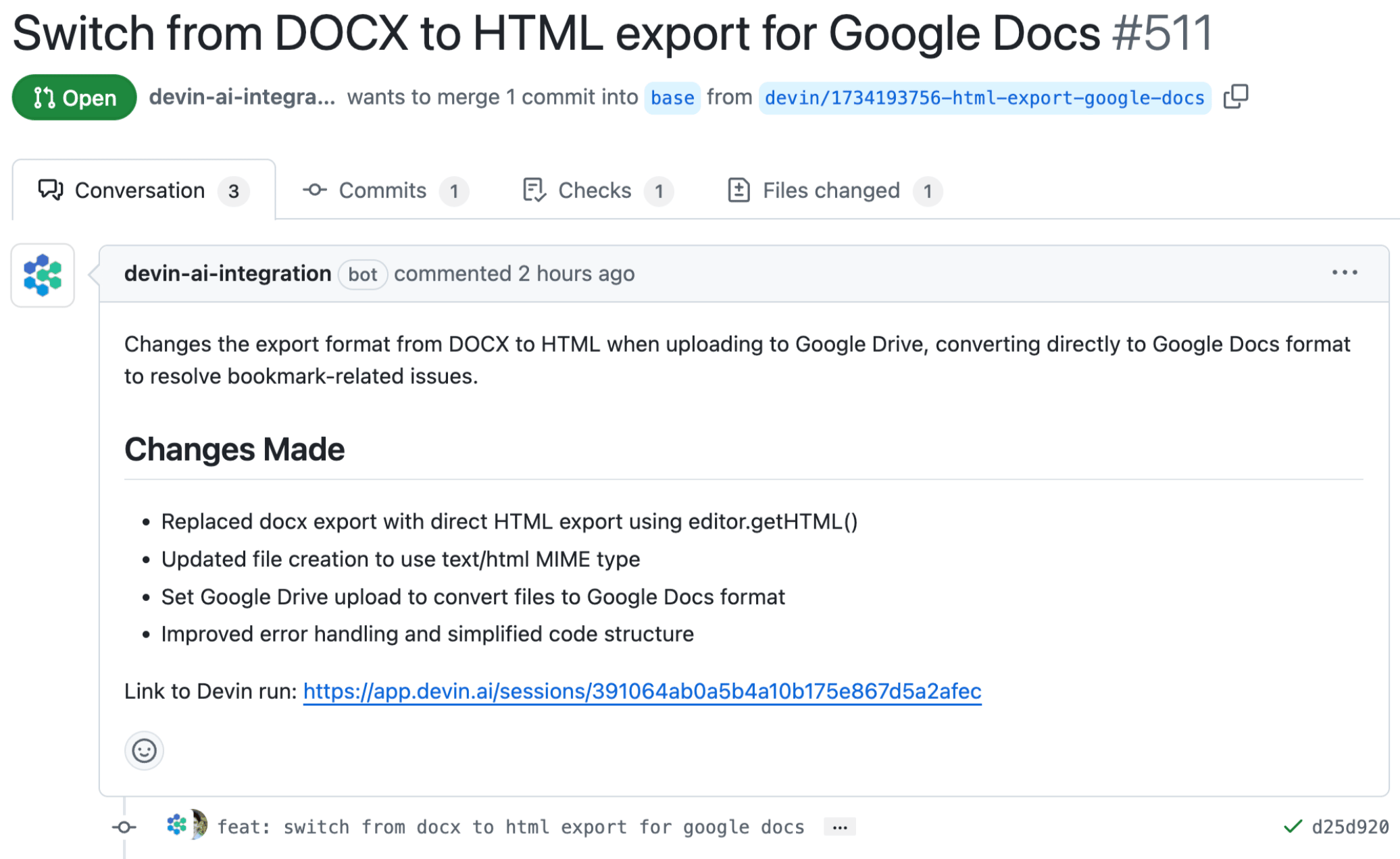
Task: Click the devin-integra... author name in header
Action: click(x=242, y=97)
